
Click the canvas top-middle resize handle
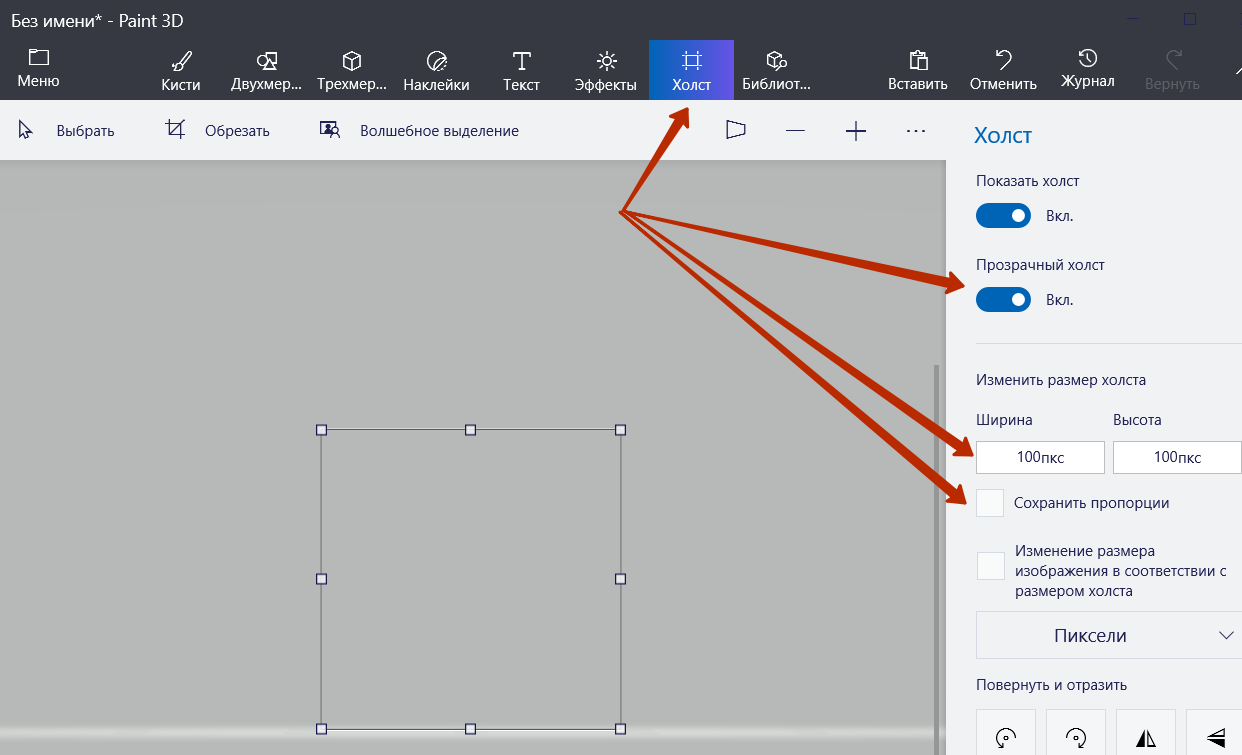point(471,430)
